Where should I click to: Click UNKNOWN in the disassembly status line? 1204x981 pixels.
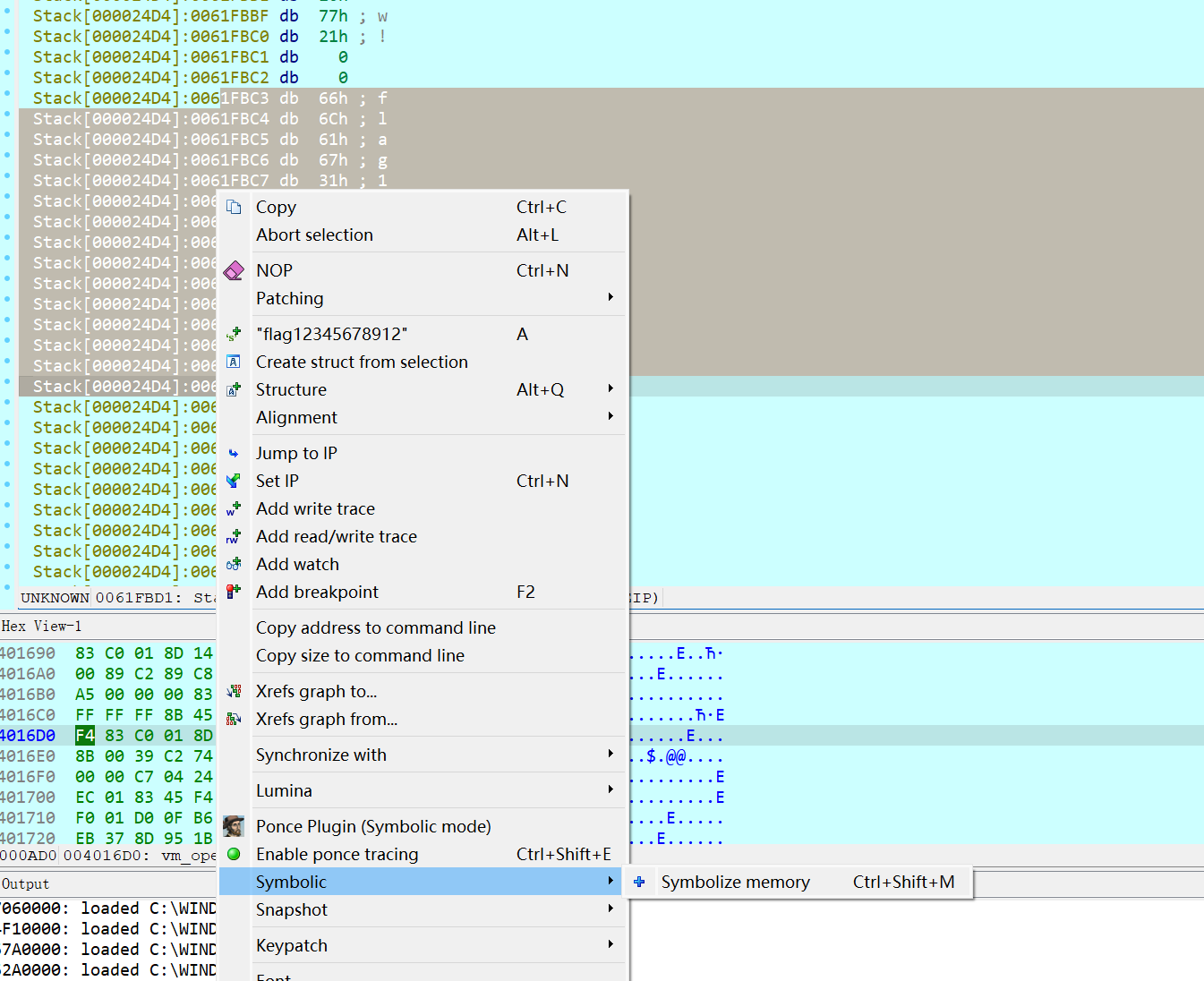(55, 598)
